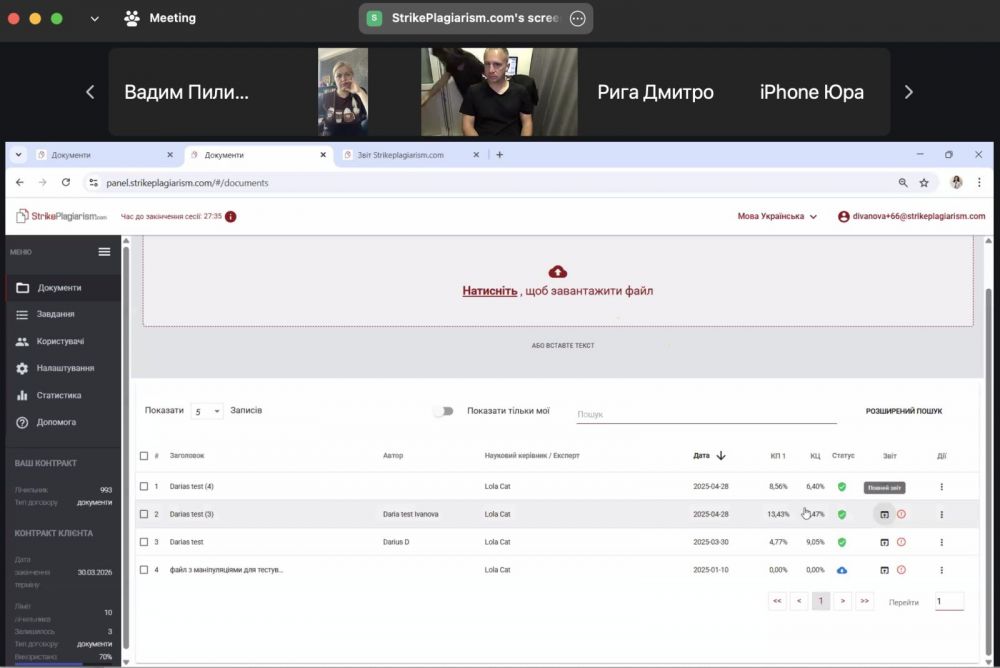Click red alert icon in the 2025-03-30 row
1000x668 pixels.
click(901, 542)
